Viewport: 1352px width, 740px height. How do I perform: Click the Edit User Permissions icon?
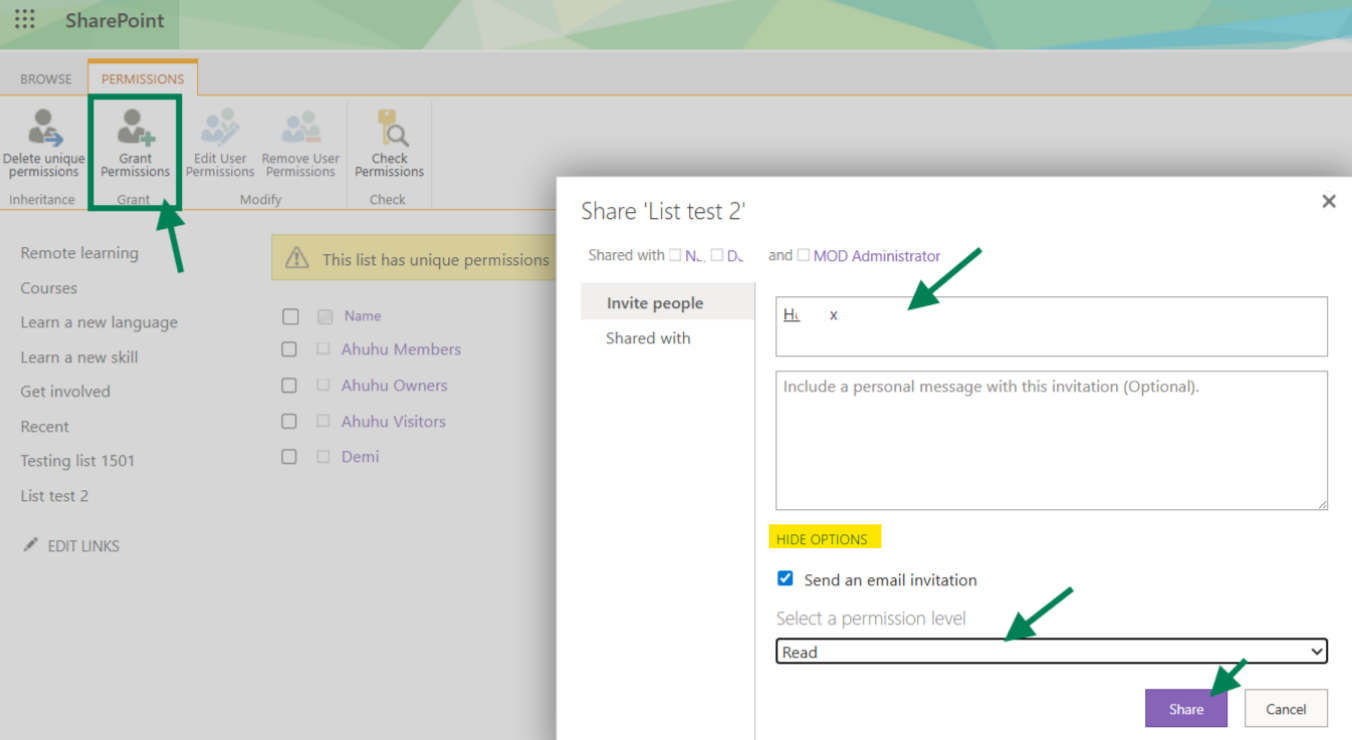coord(220,128)
